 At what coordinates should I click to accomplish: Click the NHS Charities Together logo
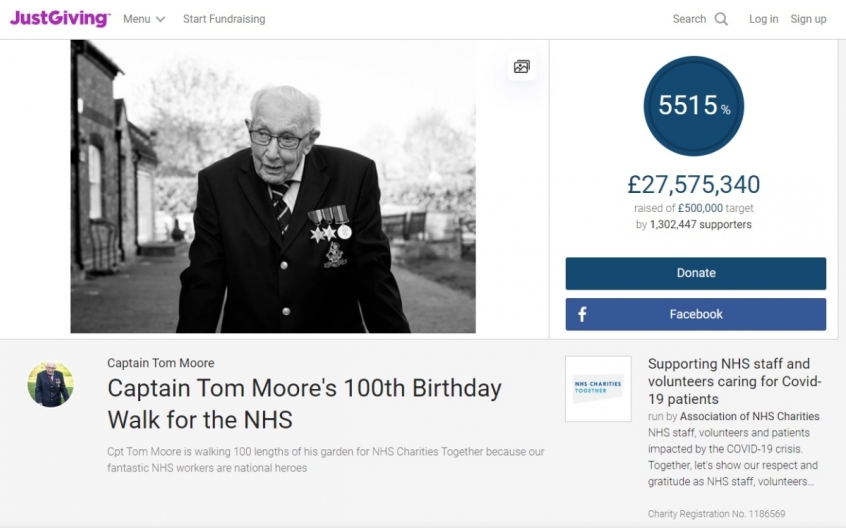[598, 388]
